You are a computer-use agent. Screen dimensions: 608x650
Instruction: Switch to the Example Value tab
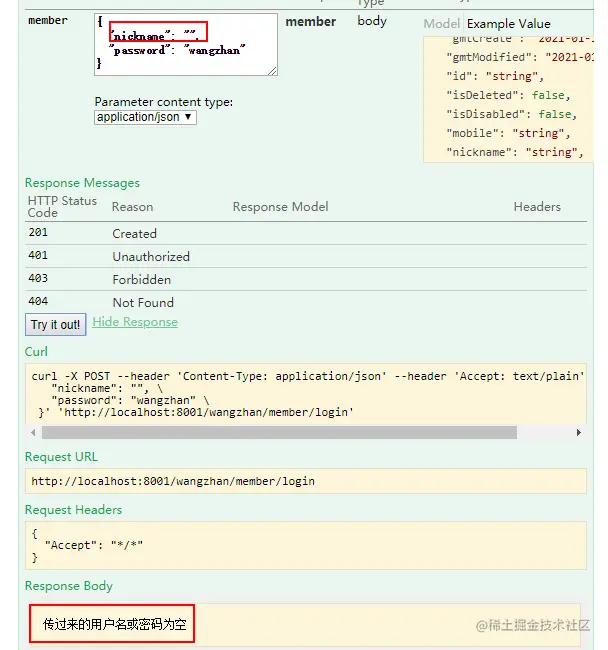point(509,24)
